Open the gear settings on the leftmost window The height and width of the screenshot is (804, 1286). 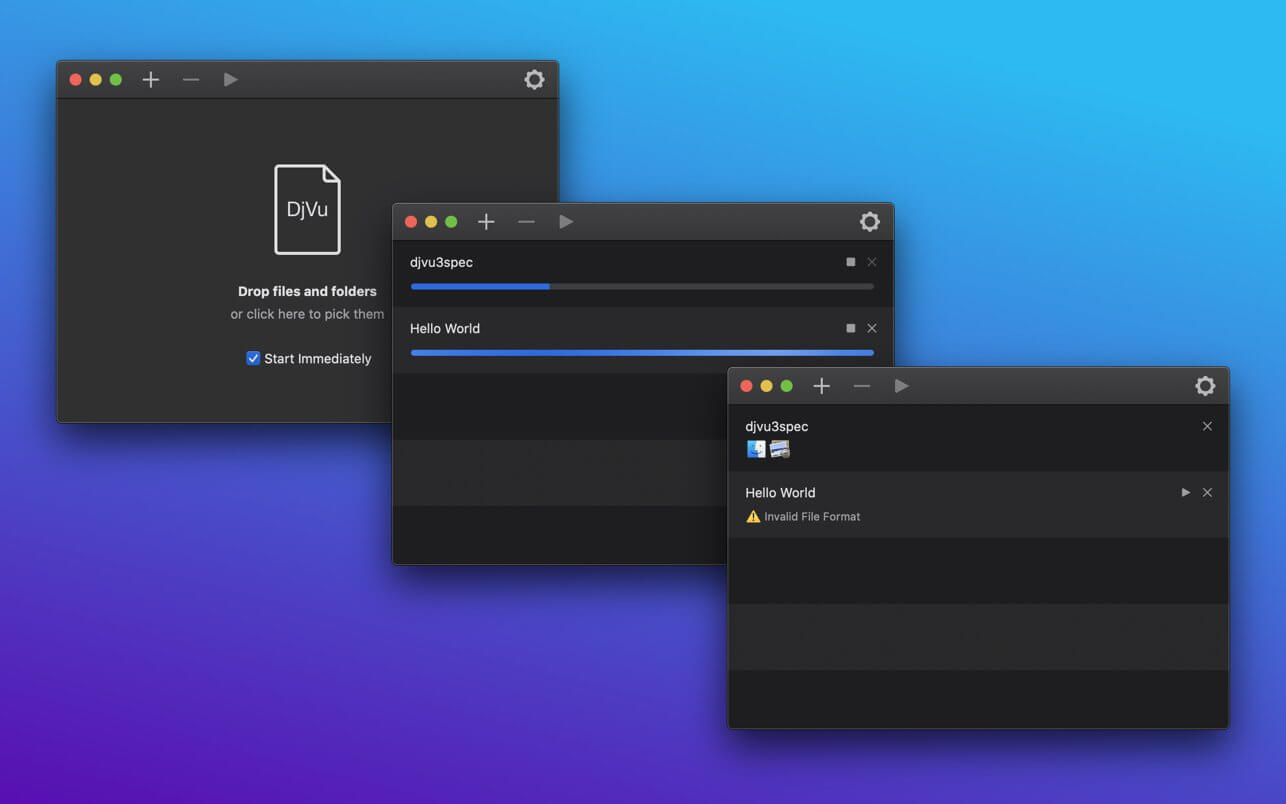(x=534, y=79)
